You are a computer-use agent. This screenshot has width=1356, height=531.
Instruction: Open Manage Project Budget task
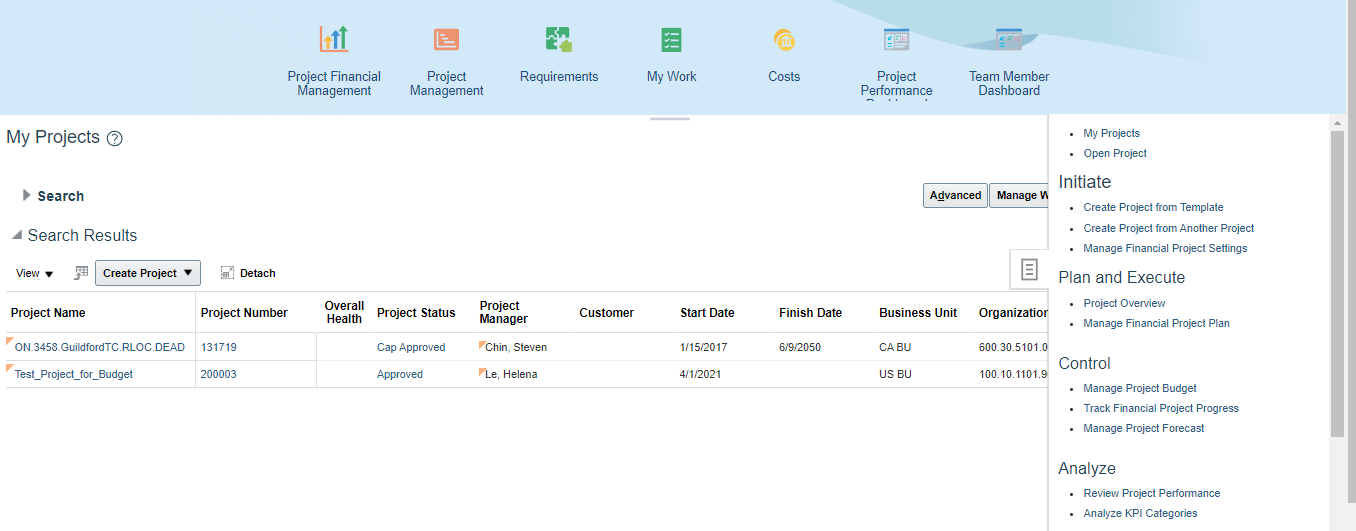pos(1140,388)
